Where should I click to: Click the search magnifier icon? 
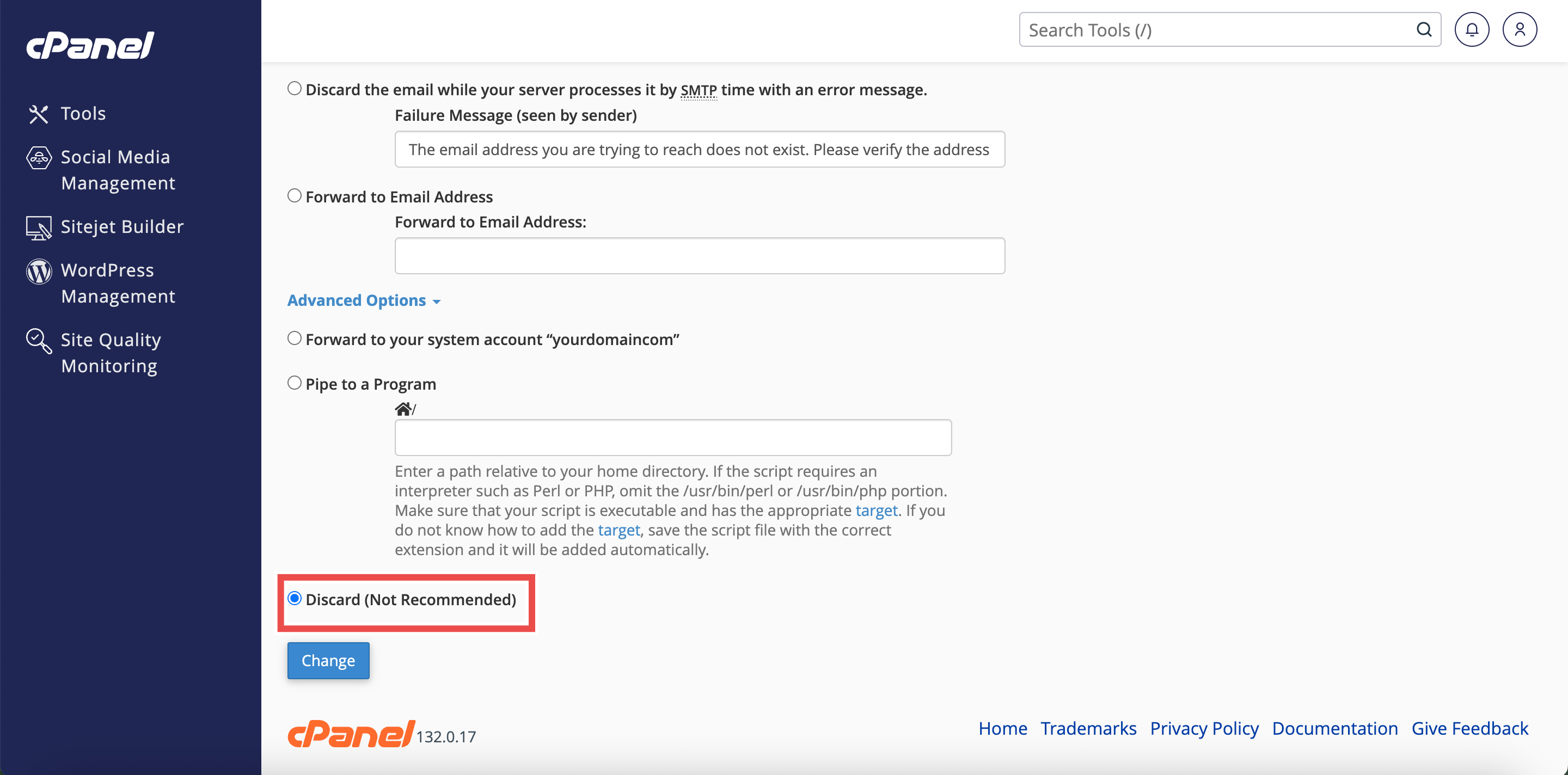pyautogui.click(x=1424, y=30)
